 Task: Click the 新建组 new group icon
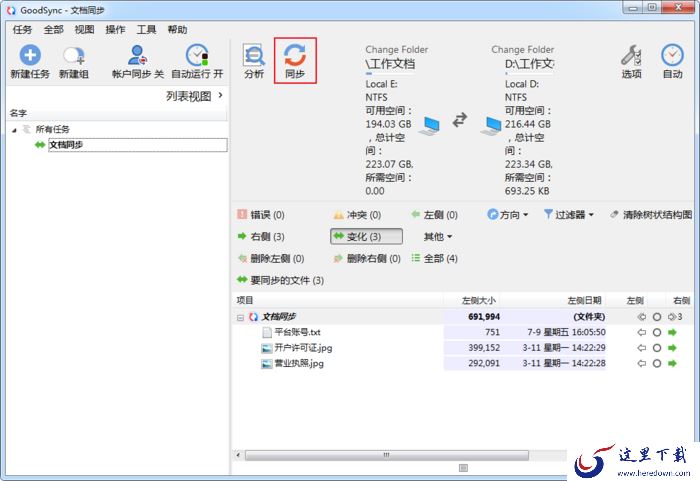(x=74, y=56)
